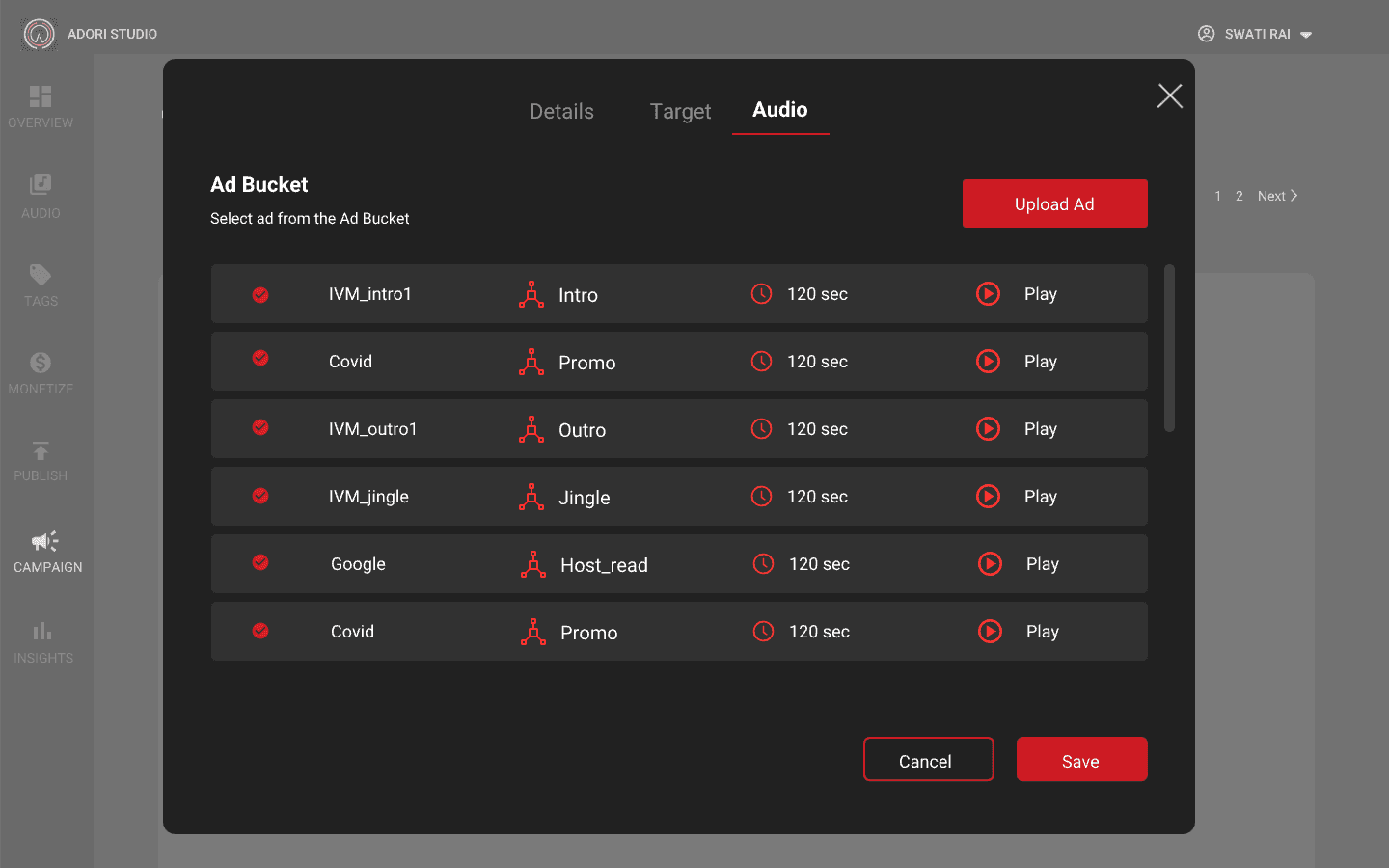Viewport: 1389px width, 868px height.
Task: Open the Overview sidebar icon
Action: pyautogui.click(x=41, y=96)
